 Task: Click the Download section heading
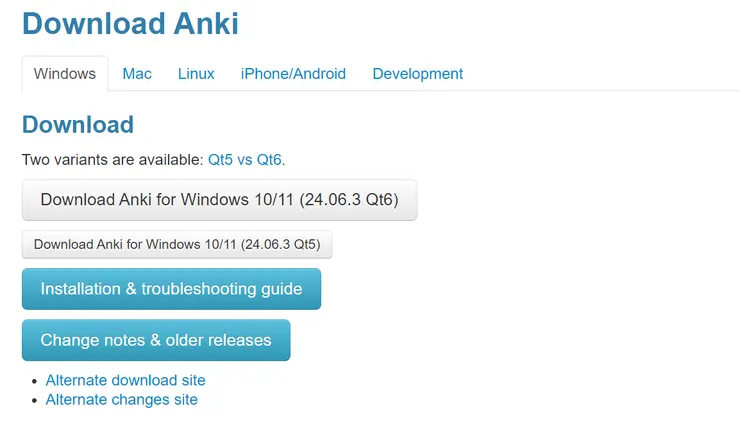(x=78, y=125)
